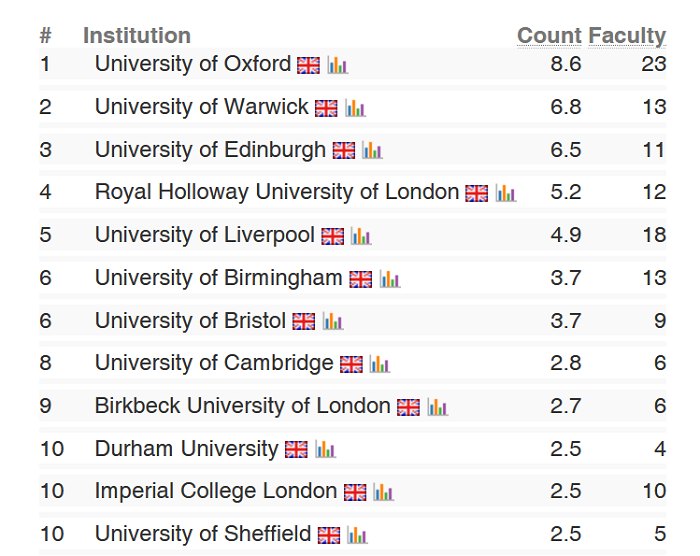Click the Count column header
Viewport: 700px width, 556px height.
tap(549, 36)
